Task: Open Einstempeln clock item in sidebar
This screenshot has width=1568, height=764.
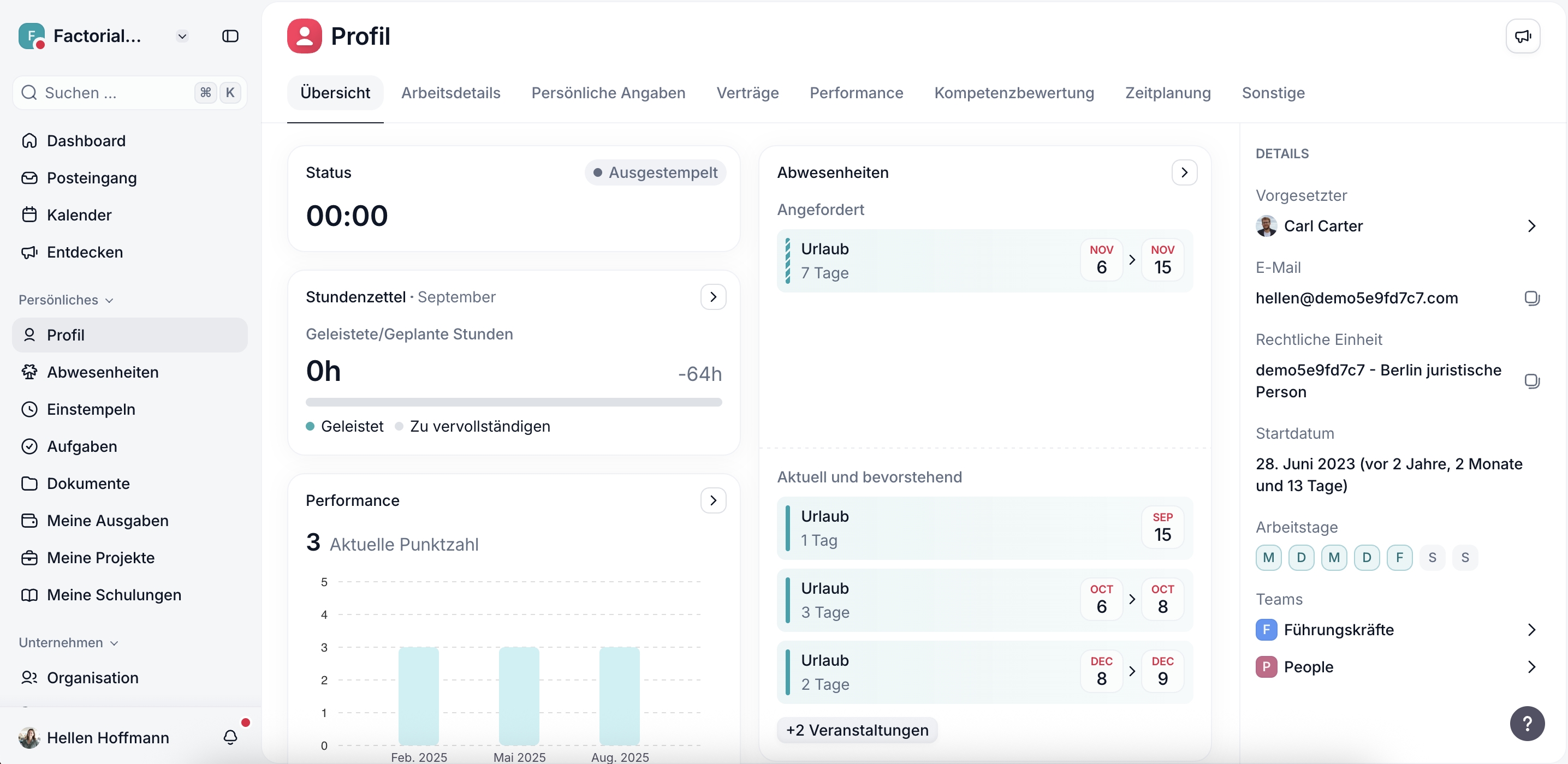Action: pos(91,409)
